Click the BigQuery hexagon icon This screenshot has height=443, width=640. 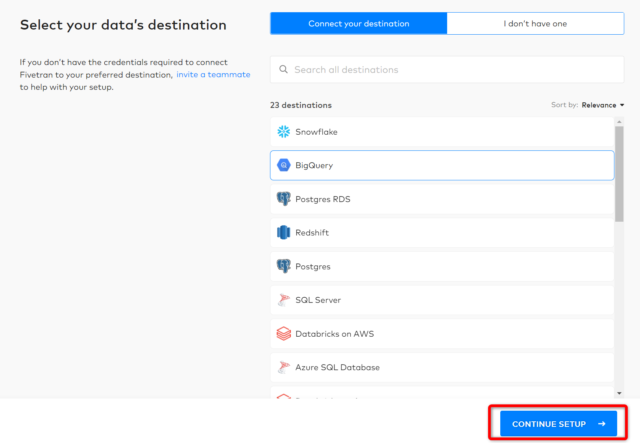(x=284, y=165)
